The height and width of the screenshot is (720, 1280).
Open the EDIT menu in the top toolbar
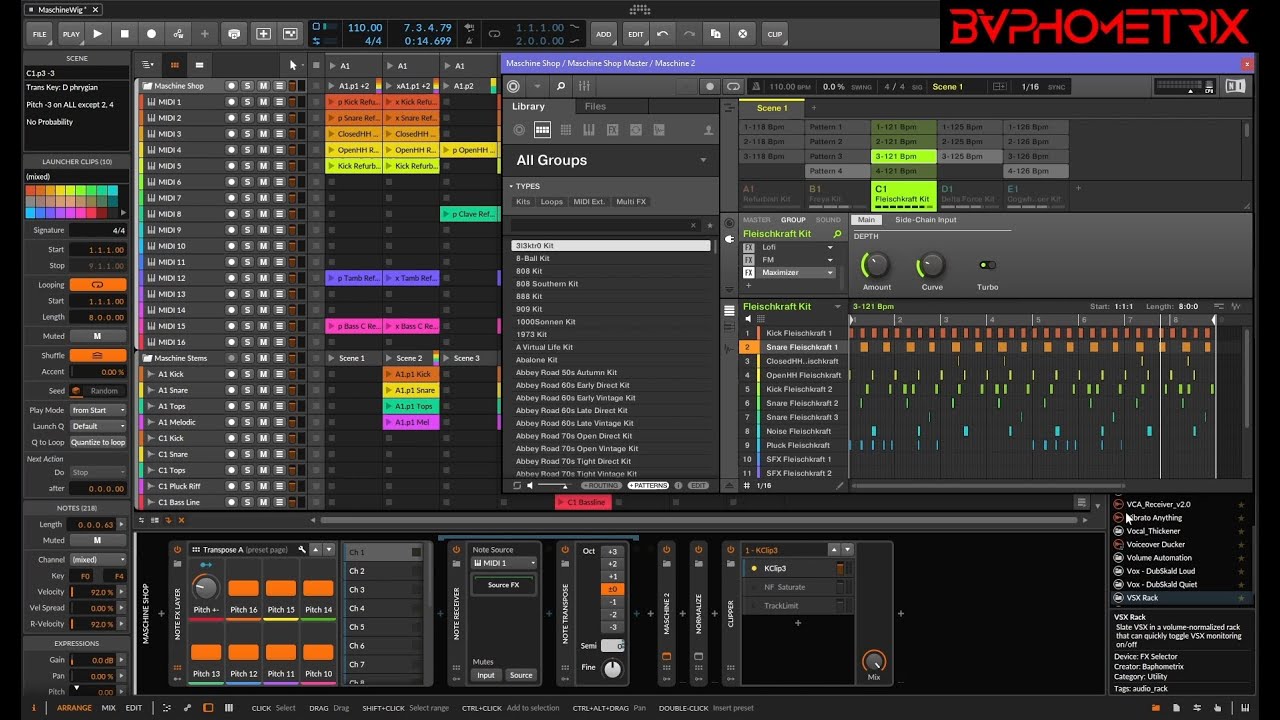(x=636, y=33)
